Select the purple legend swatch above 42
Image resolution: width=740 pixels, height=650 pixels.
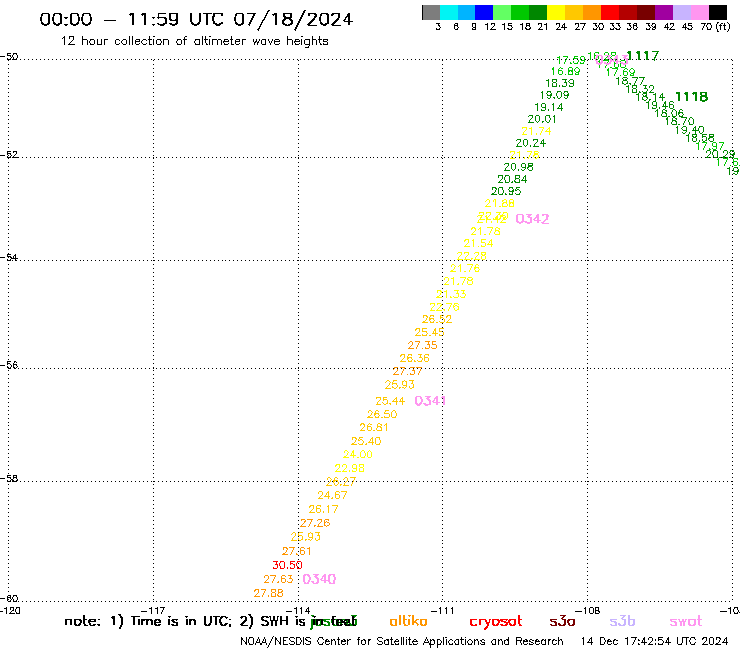[664, 12]
